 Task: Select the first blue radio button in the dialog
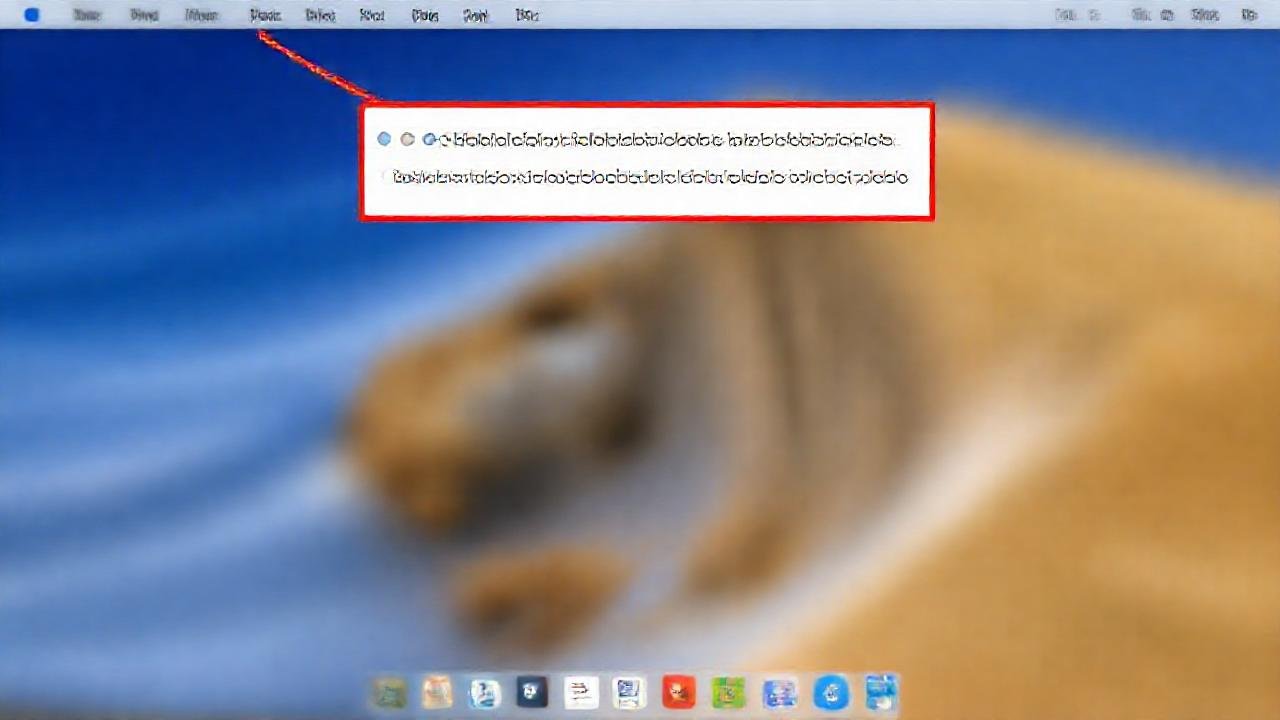[x=384, y=139]
